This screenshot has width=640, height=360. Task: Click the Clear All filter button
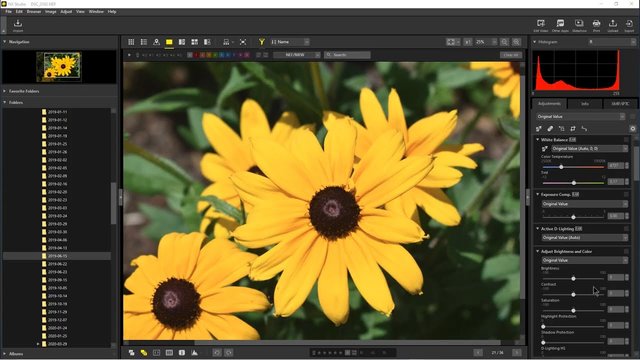[511, 55]
